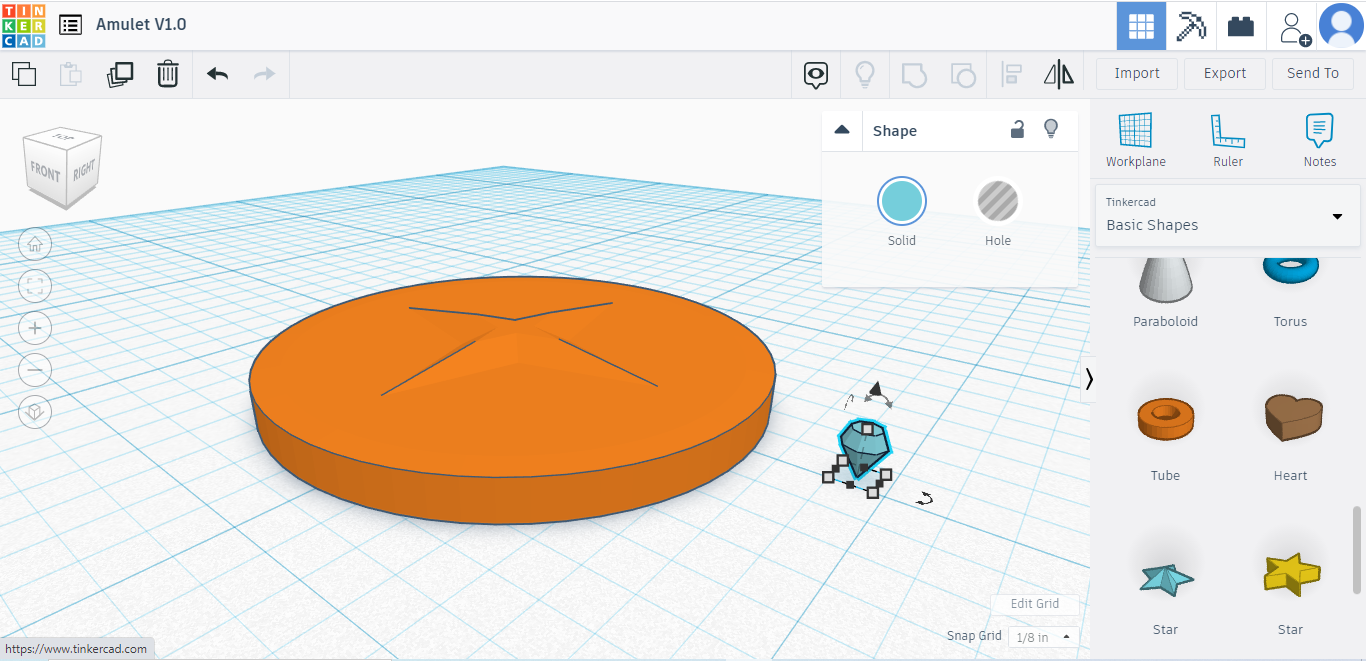
Task: Click the view cube RIGHT face
Action: [84, 171]
